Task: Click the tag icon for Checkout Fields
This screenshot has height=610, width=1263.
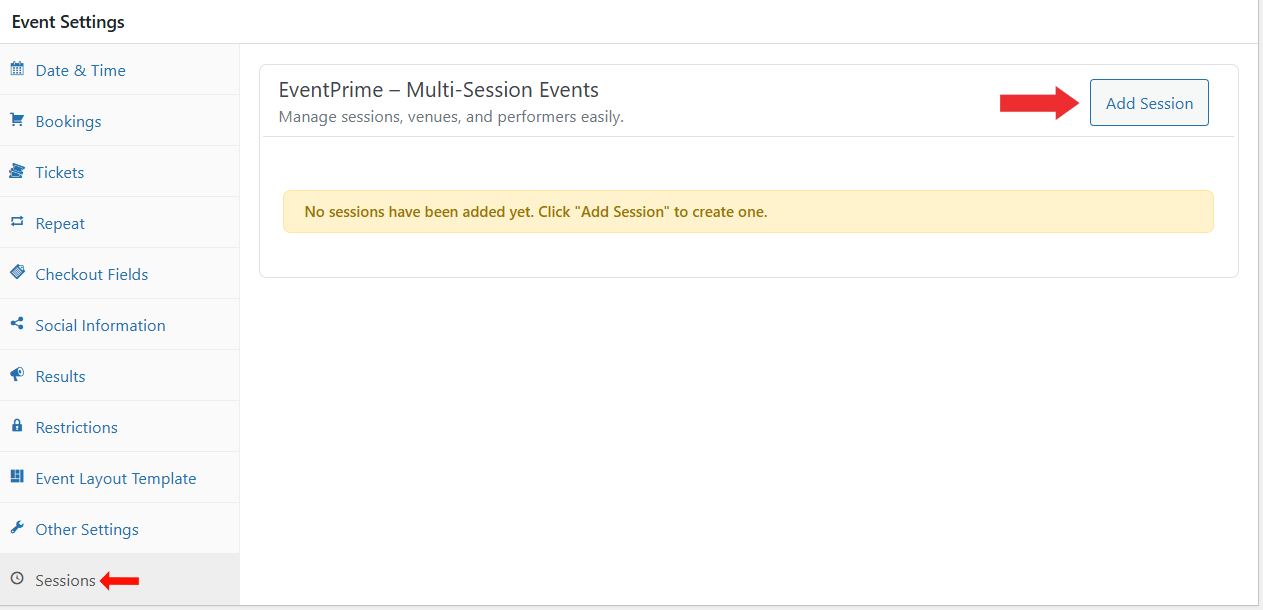Action: (x=17, y=273)
